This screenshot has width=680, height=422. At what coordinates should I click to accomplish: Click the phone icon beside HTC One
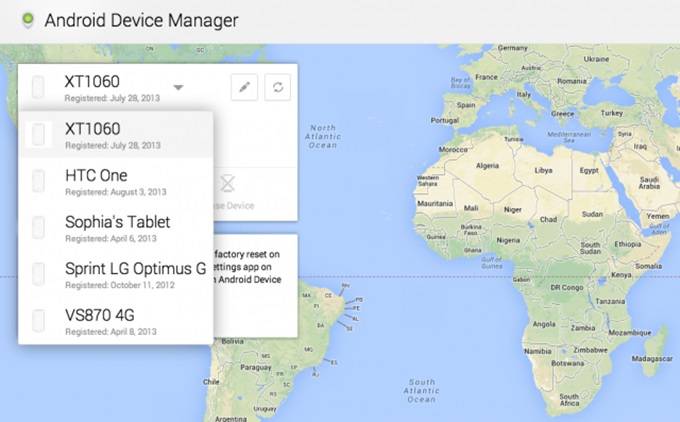[x=38, y=181]
